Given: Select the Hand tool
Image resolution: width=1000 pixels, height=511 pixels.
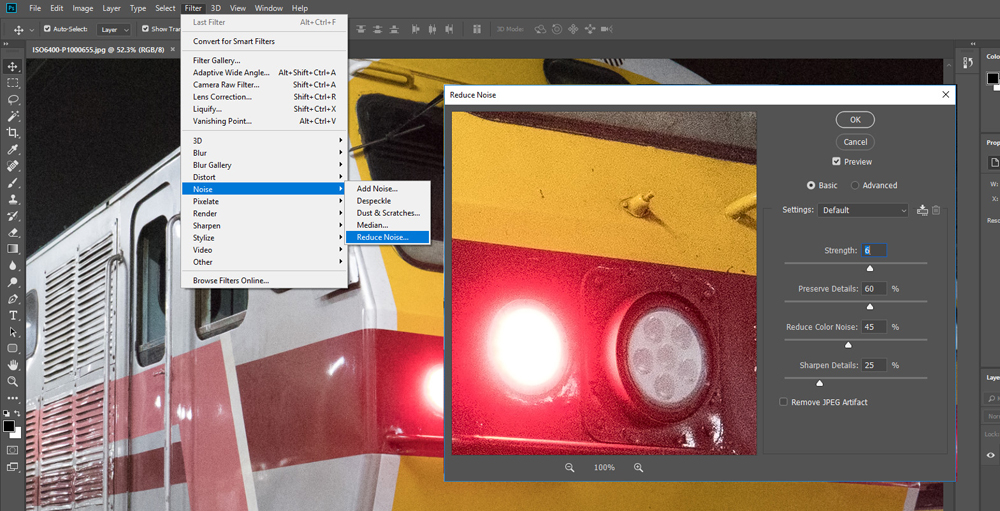Looking at the screenshot, I should click(12, 365).
